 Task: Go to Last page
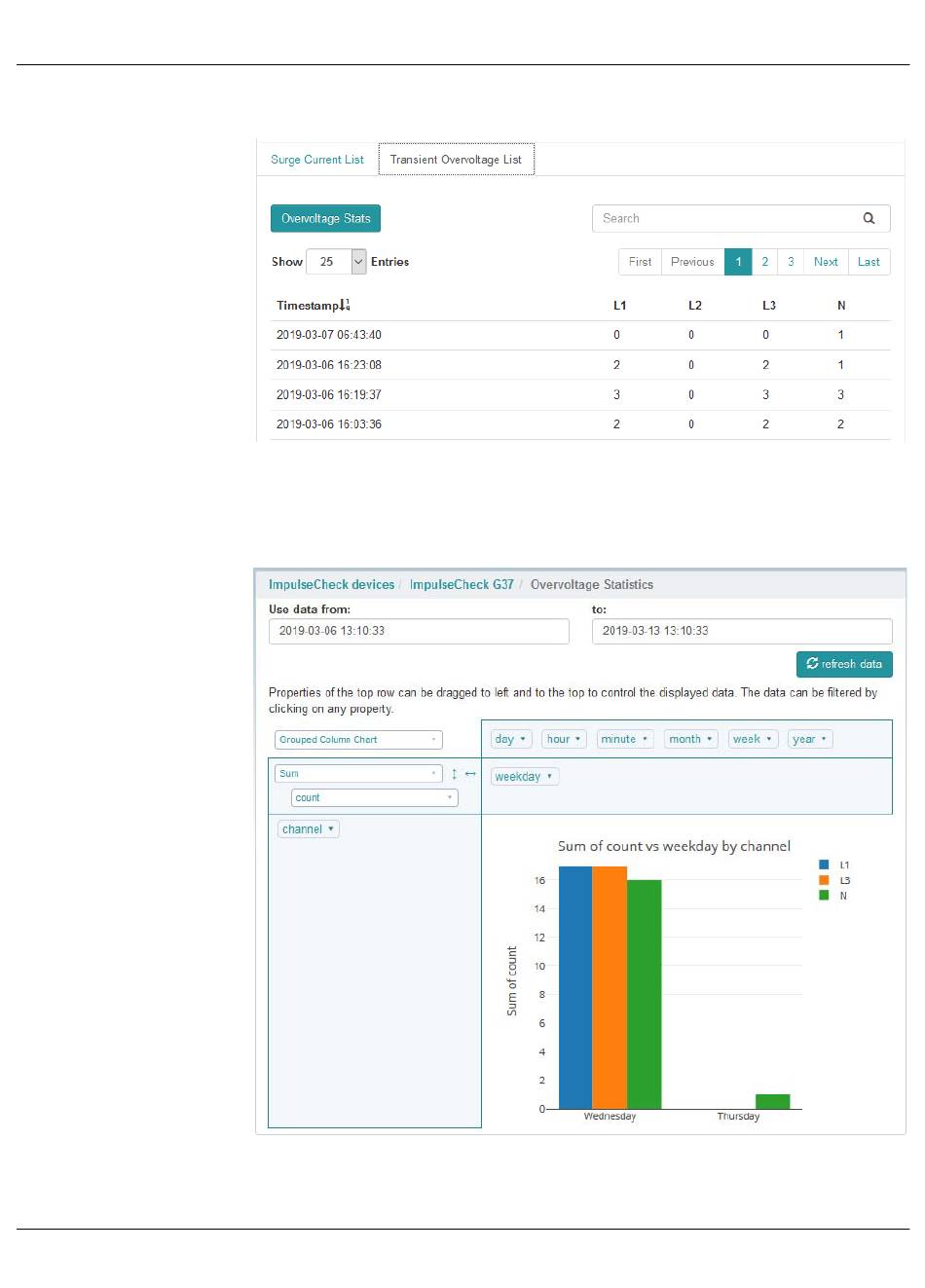(x=869, y=262)
